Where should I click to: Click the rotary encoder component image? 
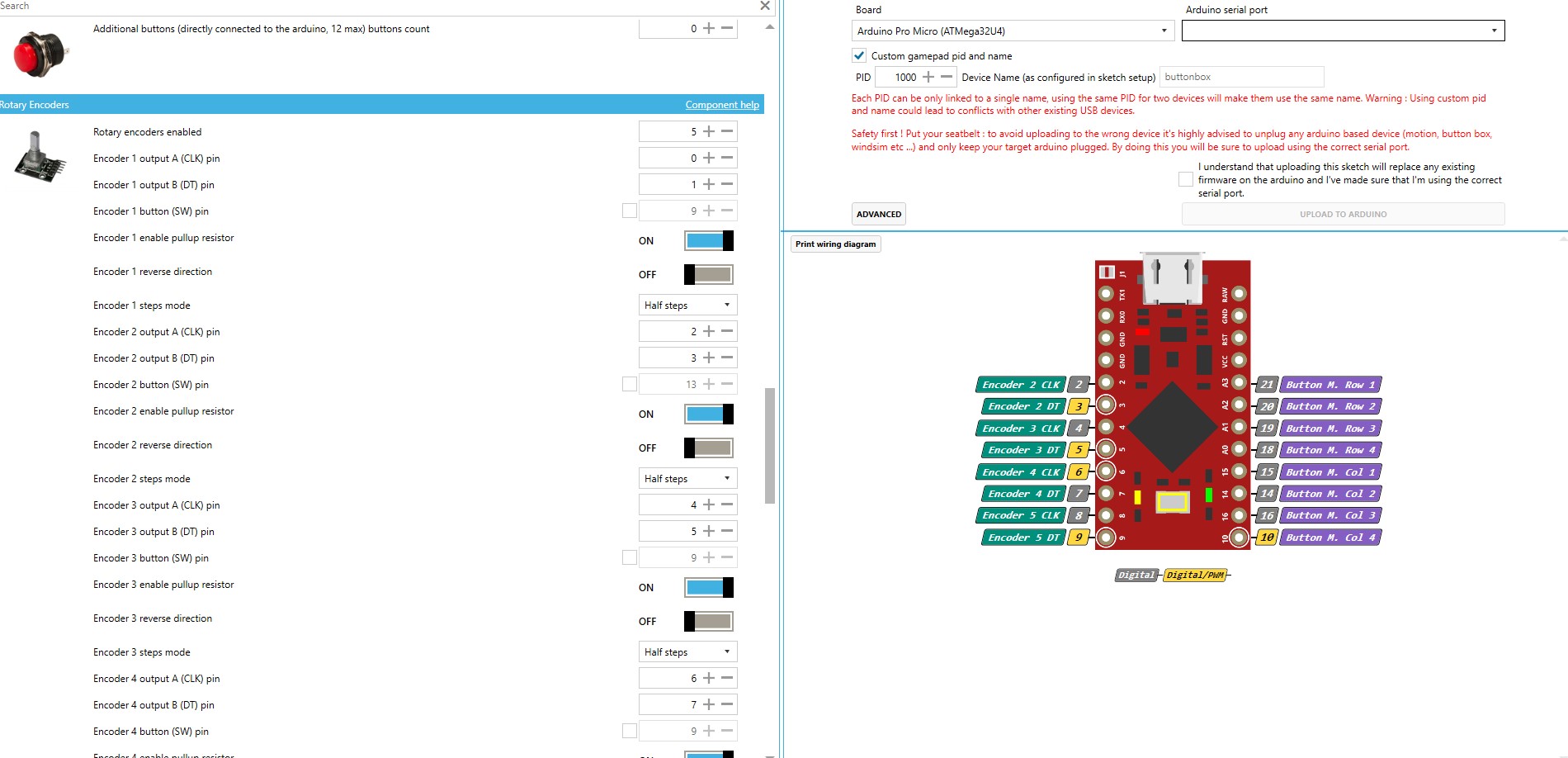(x=39, y=157)
